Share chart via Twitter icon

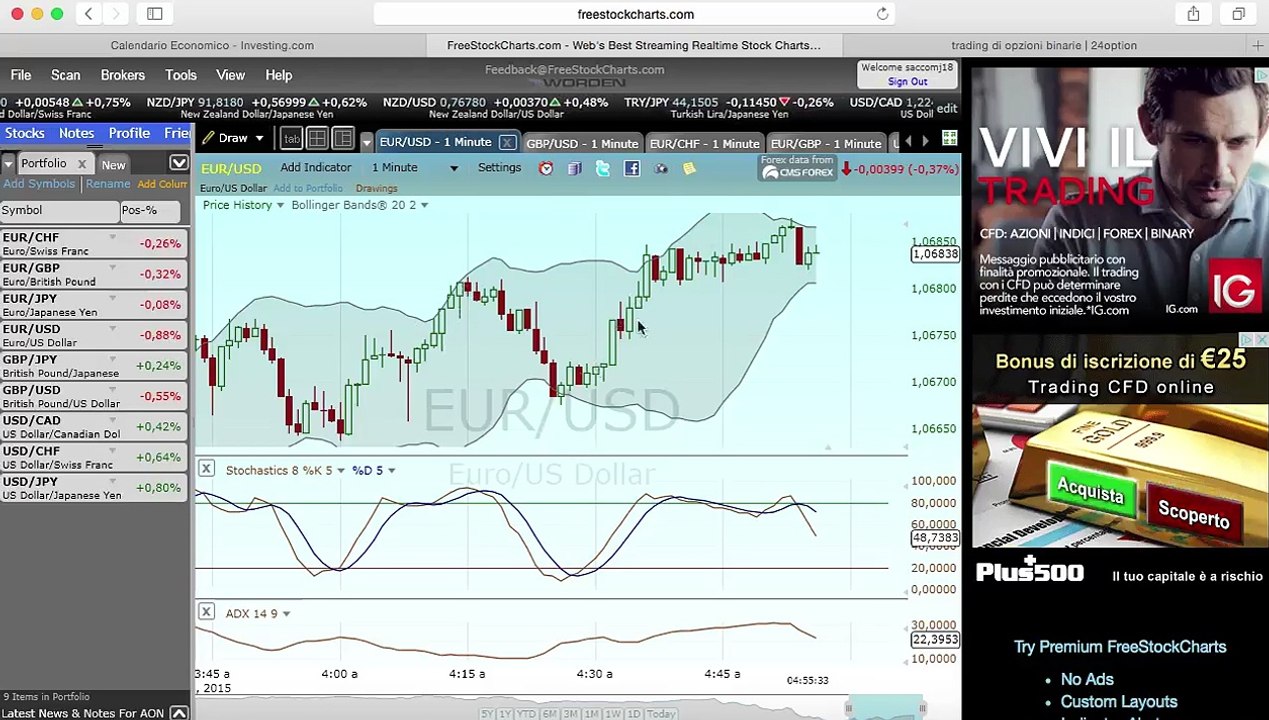tap(603, 169)
